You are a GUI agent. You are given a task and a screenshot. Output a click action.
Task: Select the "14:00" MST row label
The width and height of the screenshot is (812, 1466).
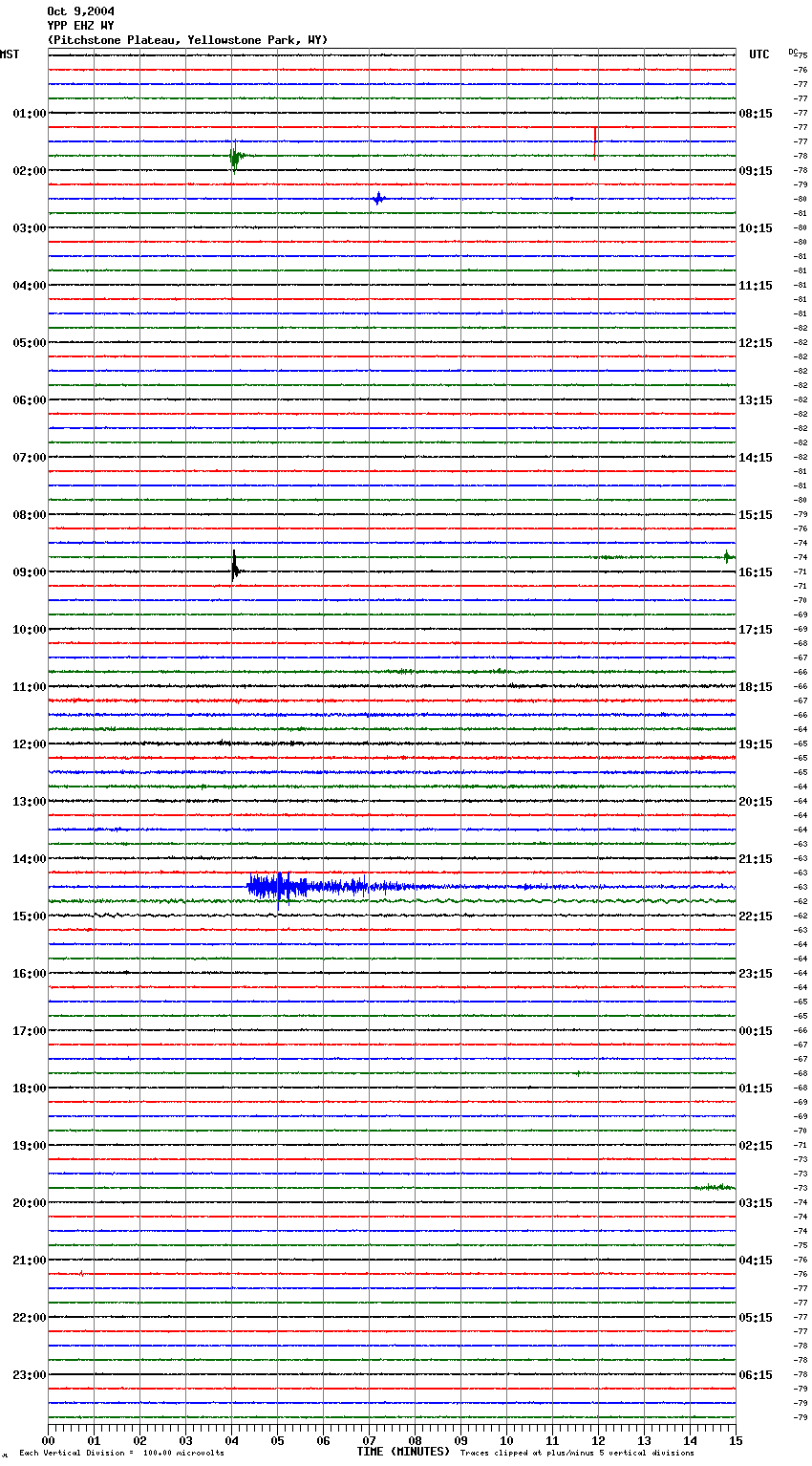pyautogui.click(x=30, y=859)
